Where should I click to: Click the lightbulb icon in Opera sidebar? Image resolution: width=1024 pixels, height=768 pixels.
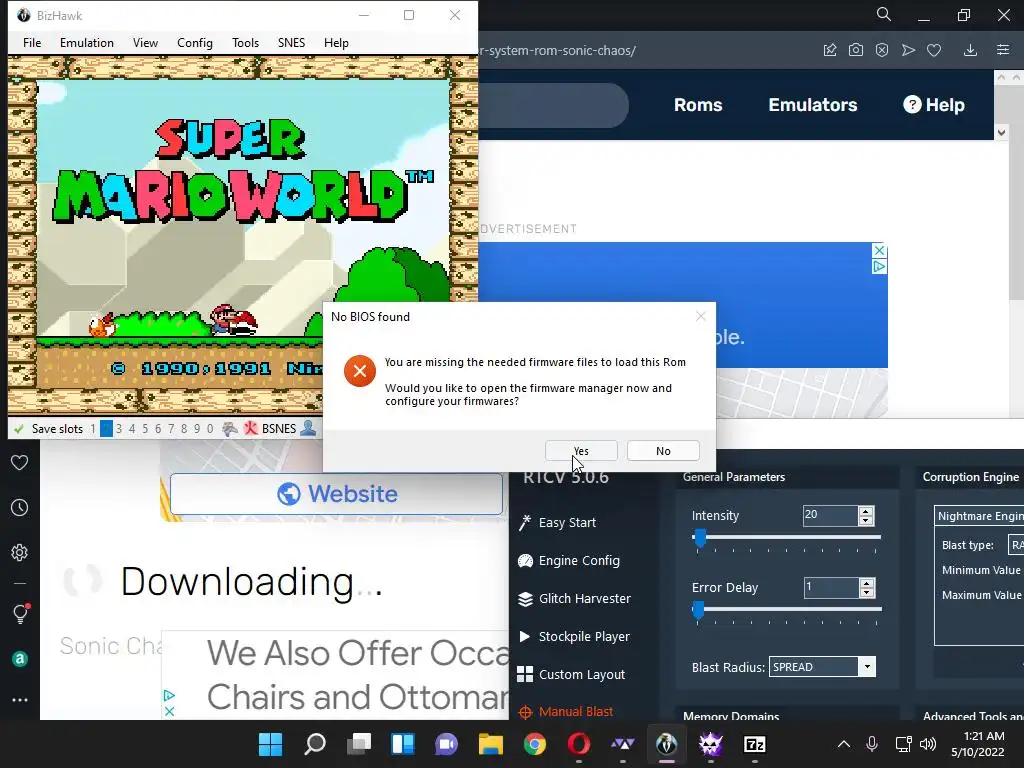coord(20,614)
